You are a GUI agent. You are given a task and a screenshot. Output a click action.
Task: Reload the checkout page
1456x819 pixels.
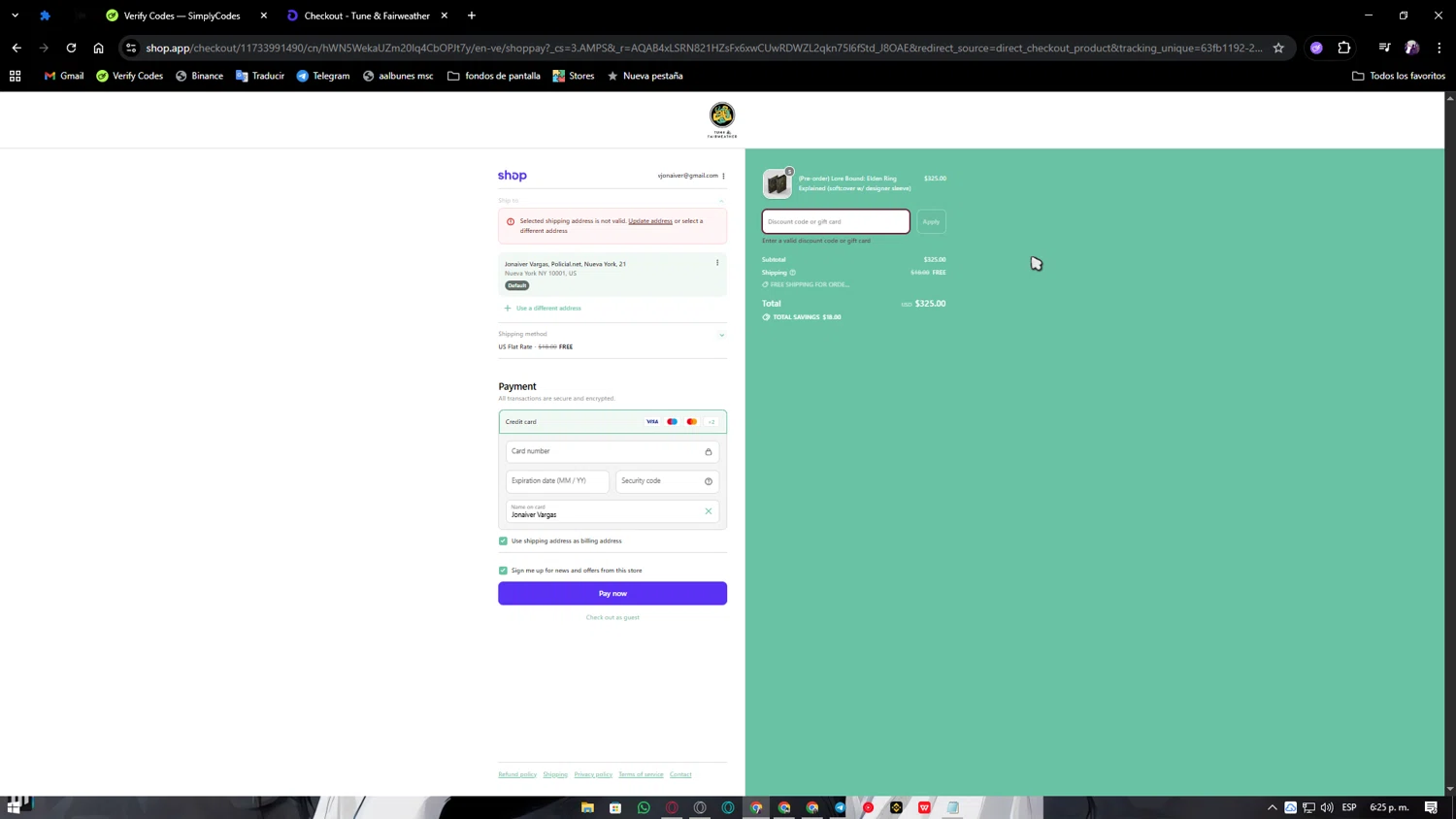pyautogui.click(x=71, y=48)
